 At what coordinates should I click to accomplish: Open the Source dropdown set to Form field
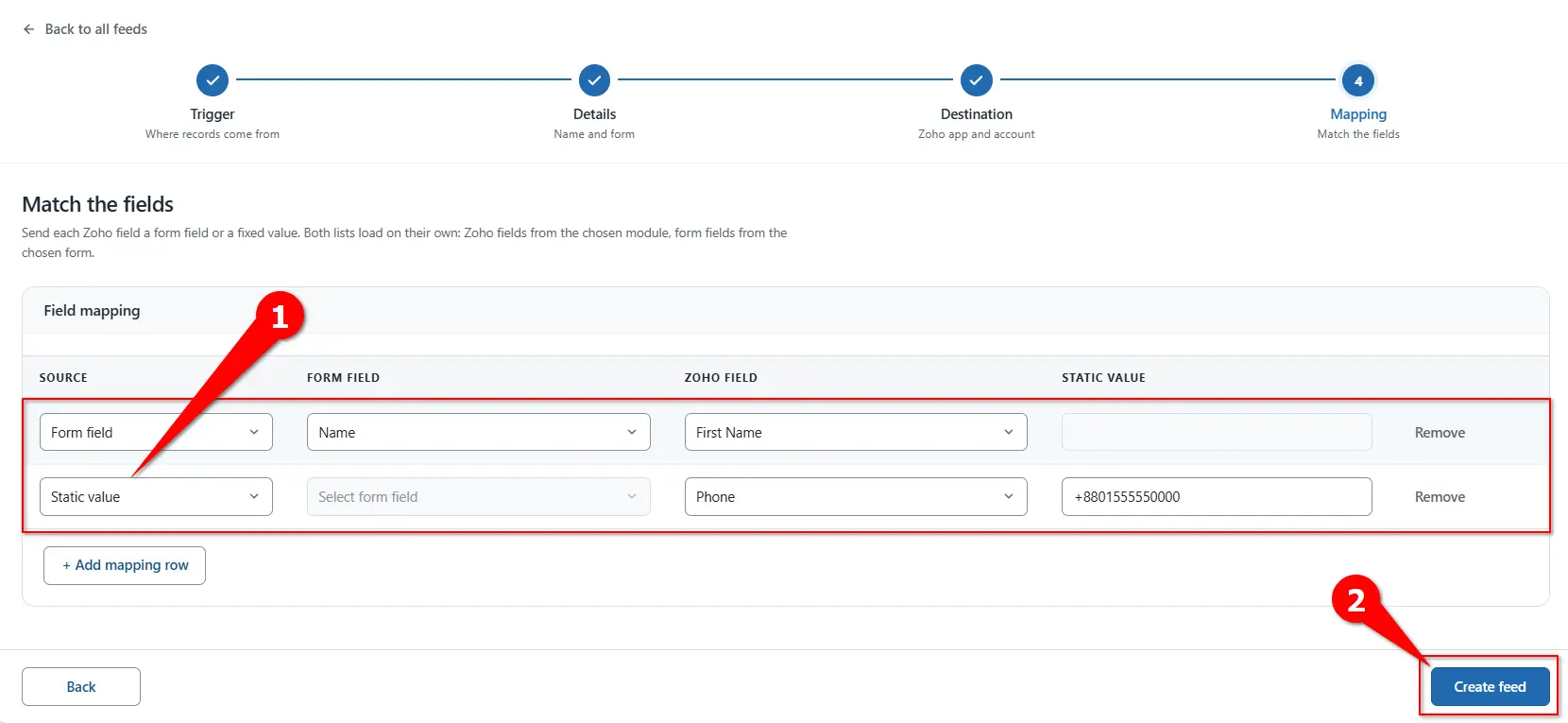point(156,432)
